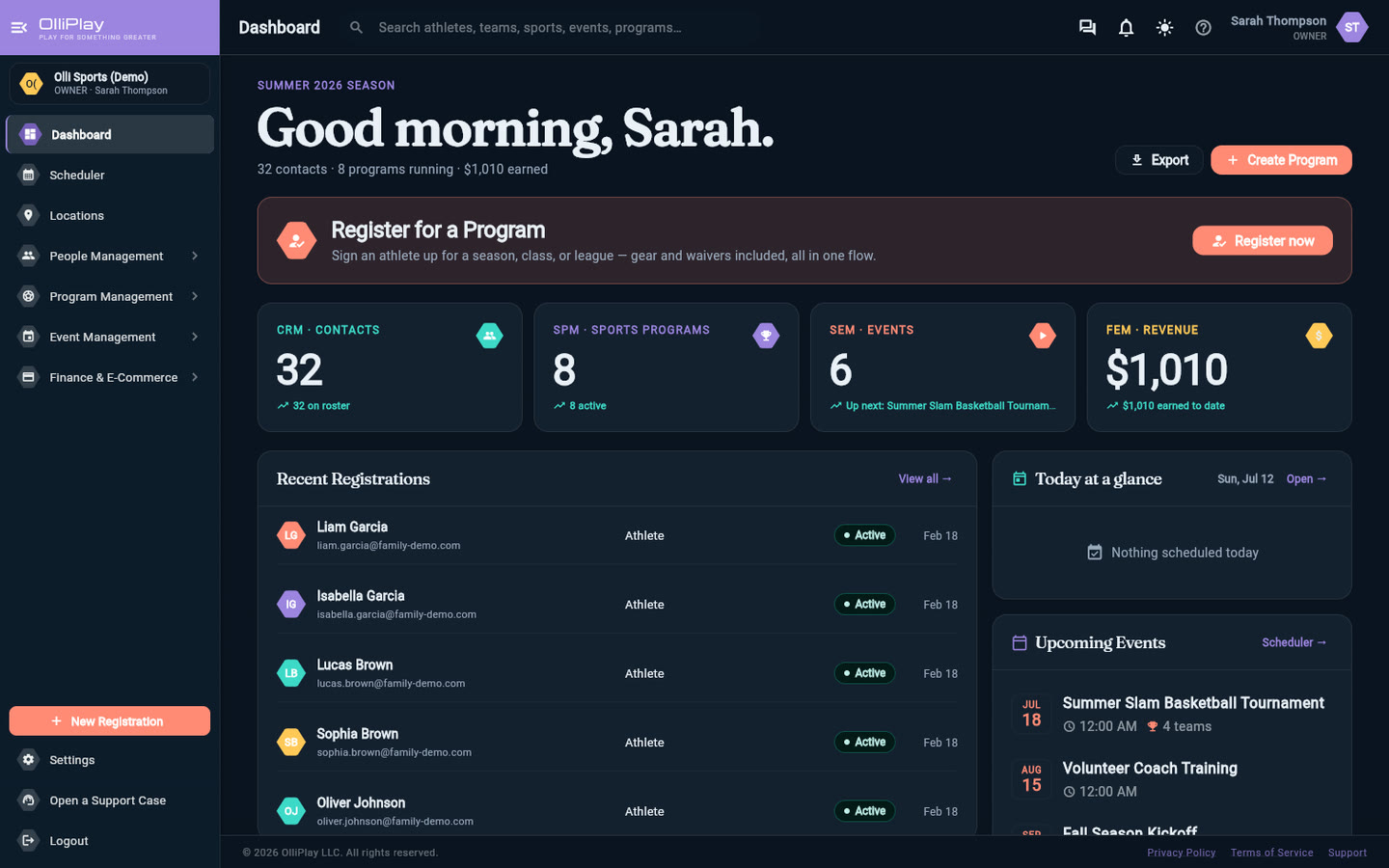1389x868 pixels.
Task: Open the messages chat icon in header
Action: (1087, 27)
